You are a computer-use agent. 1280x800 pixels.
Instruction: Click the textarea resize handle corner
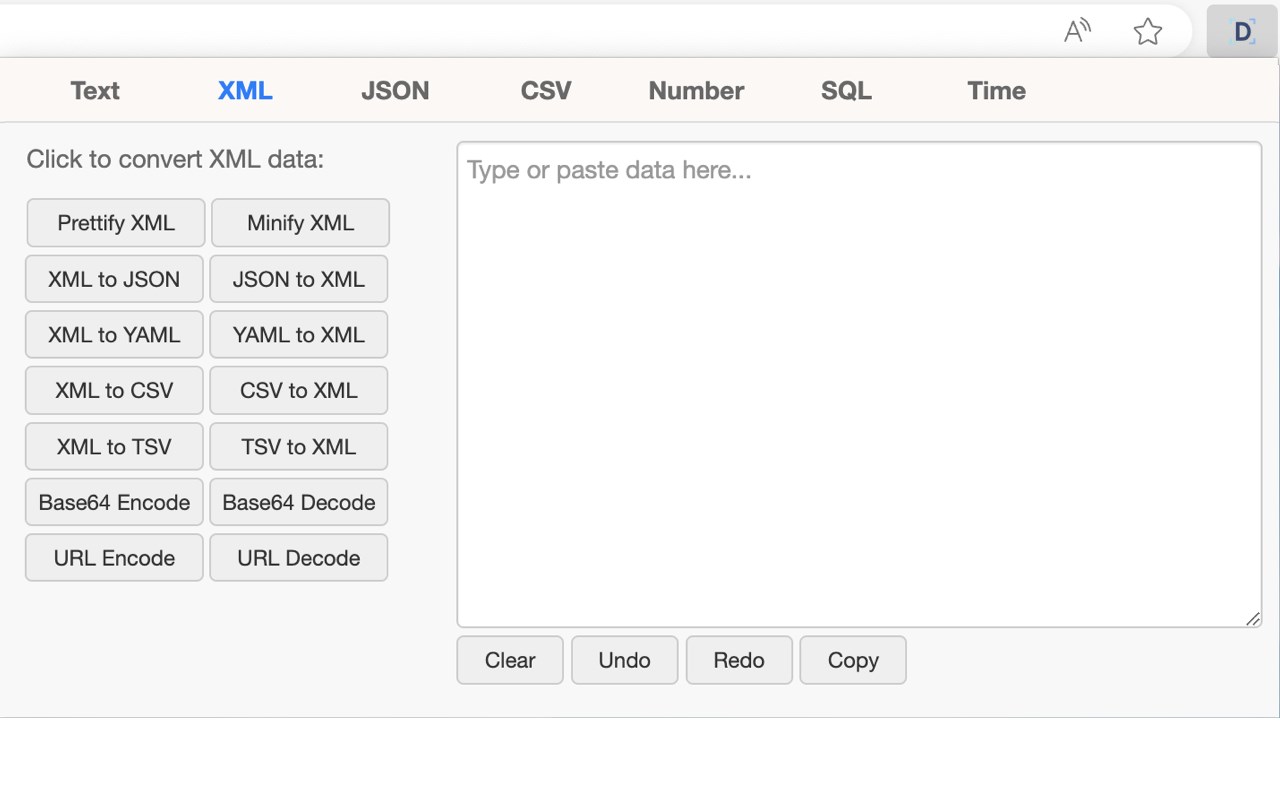tap(1253, 619)
